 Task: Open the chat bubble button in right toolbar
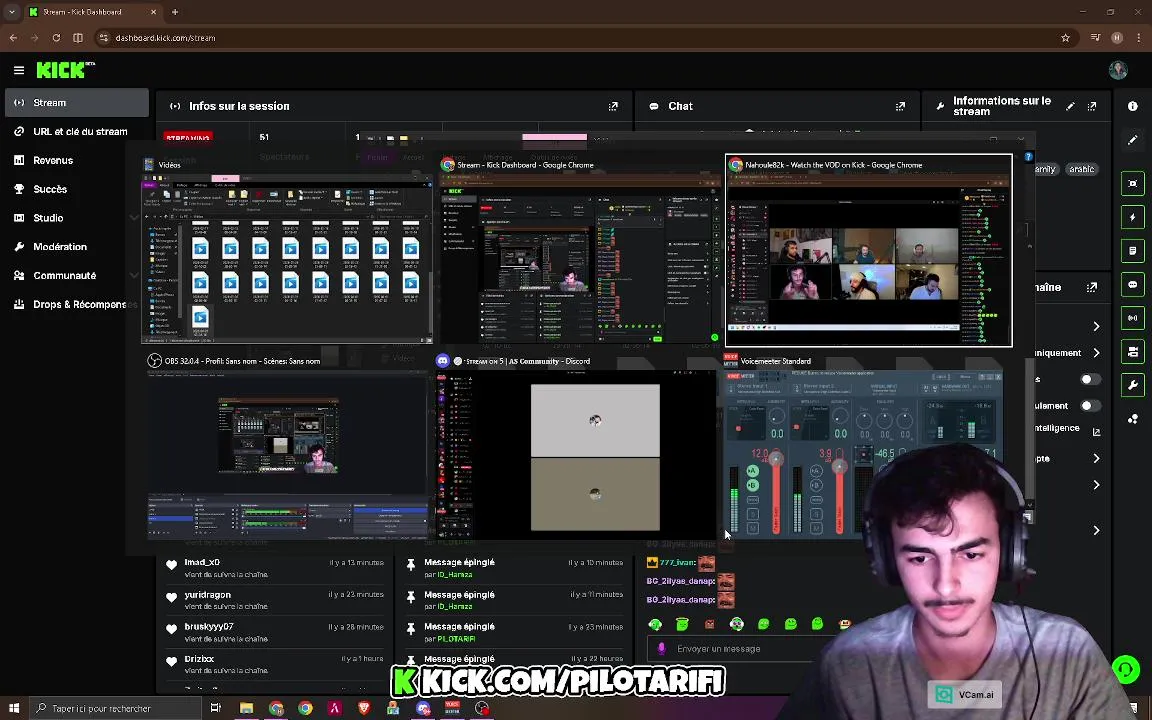1132,284
